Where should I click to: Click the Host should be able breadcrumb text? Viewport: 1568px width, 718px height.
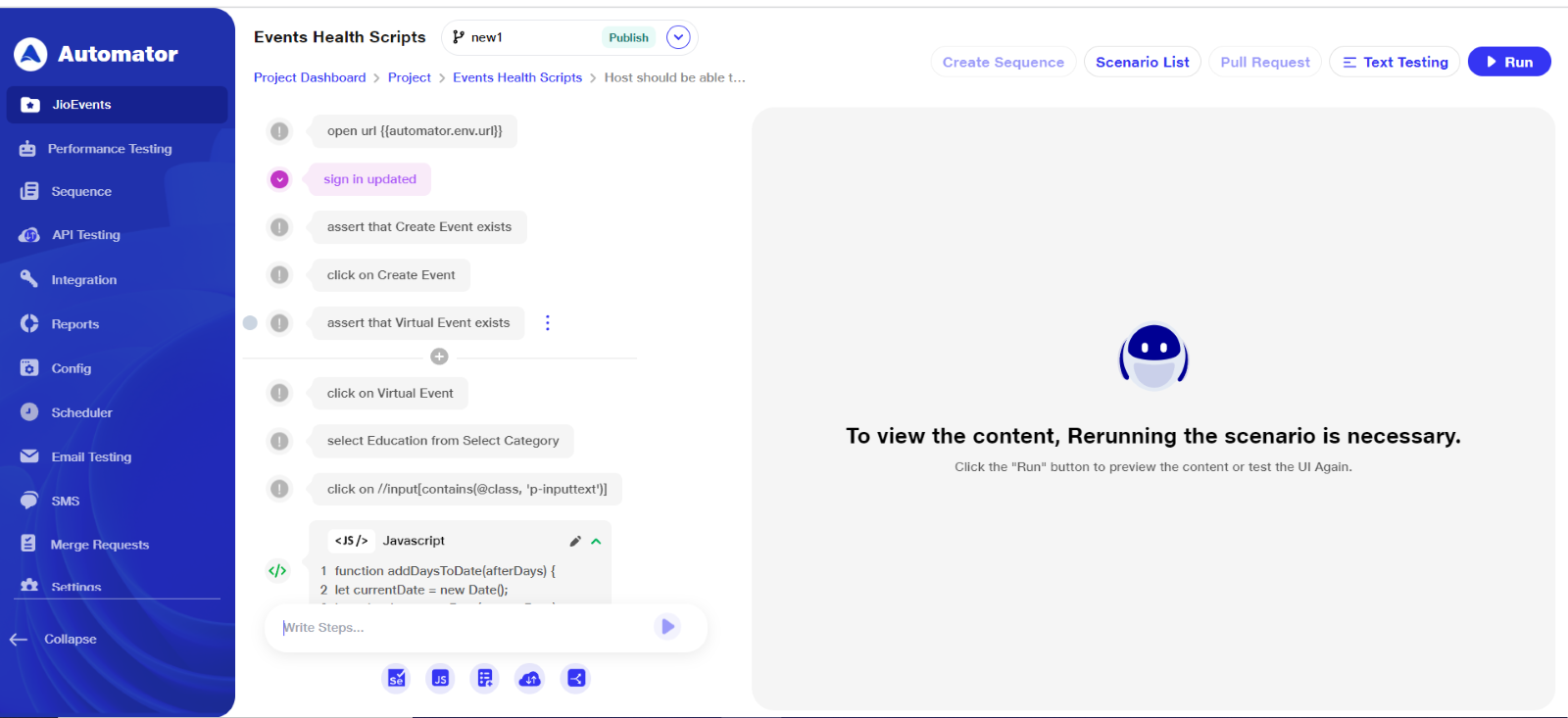tap(674, 77)
